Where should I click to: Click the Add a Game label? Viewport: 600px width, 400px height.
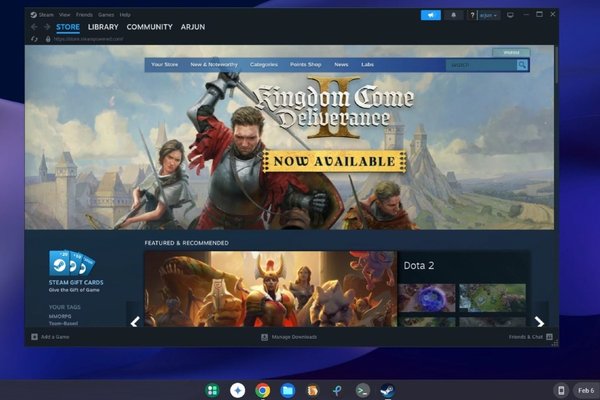click(55, 337)
